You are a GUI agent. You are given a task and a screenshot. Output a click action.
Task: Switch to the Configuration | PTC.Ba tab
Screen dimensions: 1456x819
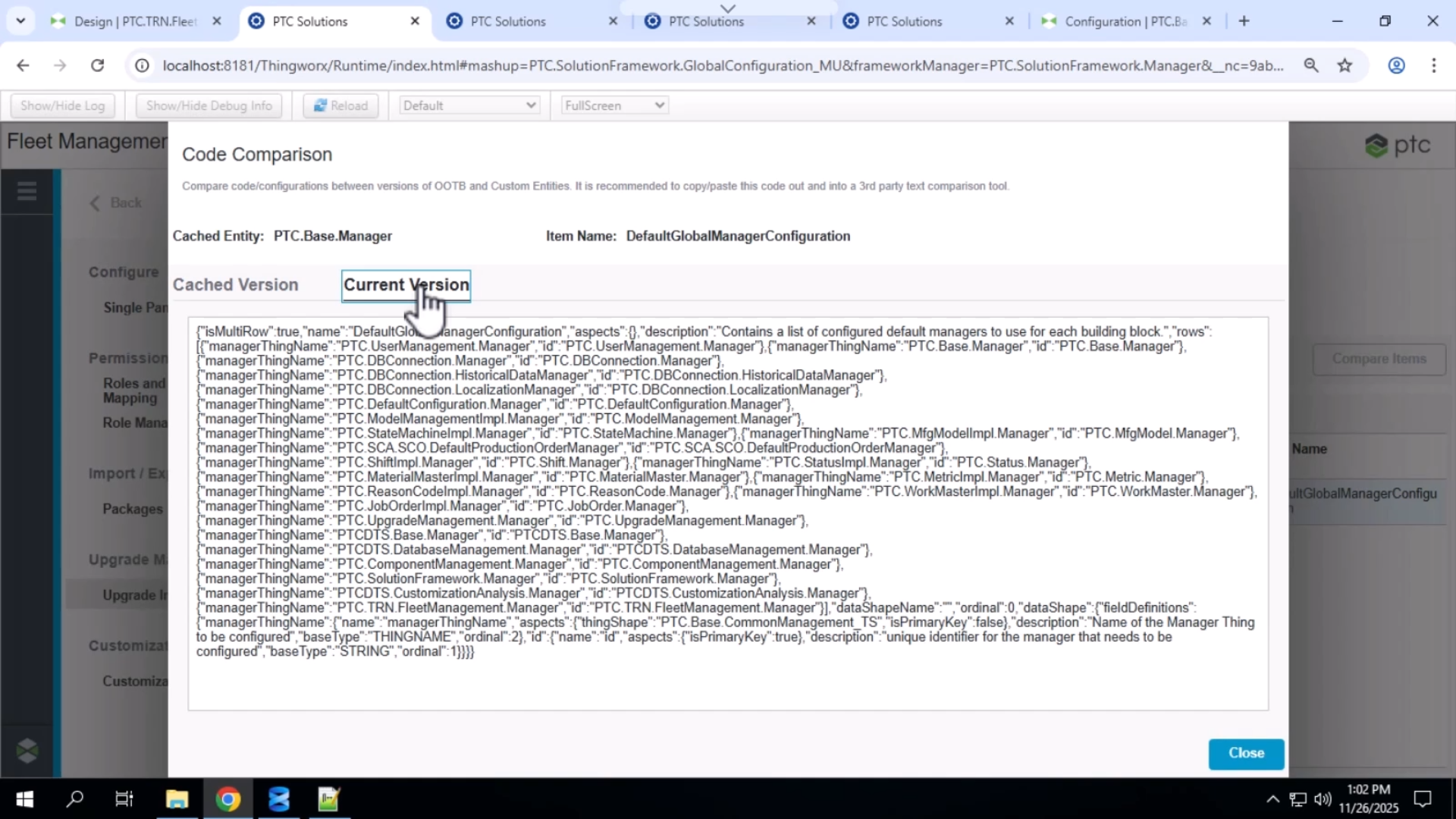(1125, 21)
